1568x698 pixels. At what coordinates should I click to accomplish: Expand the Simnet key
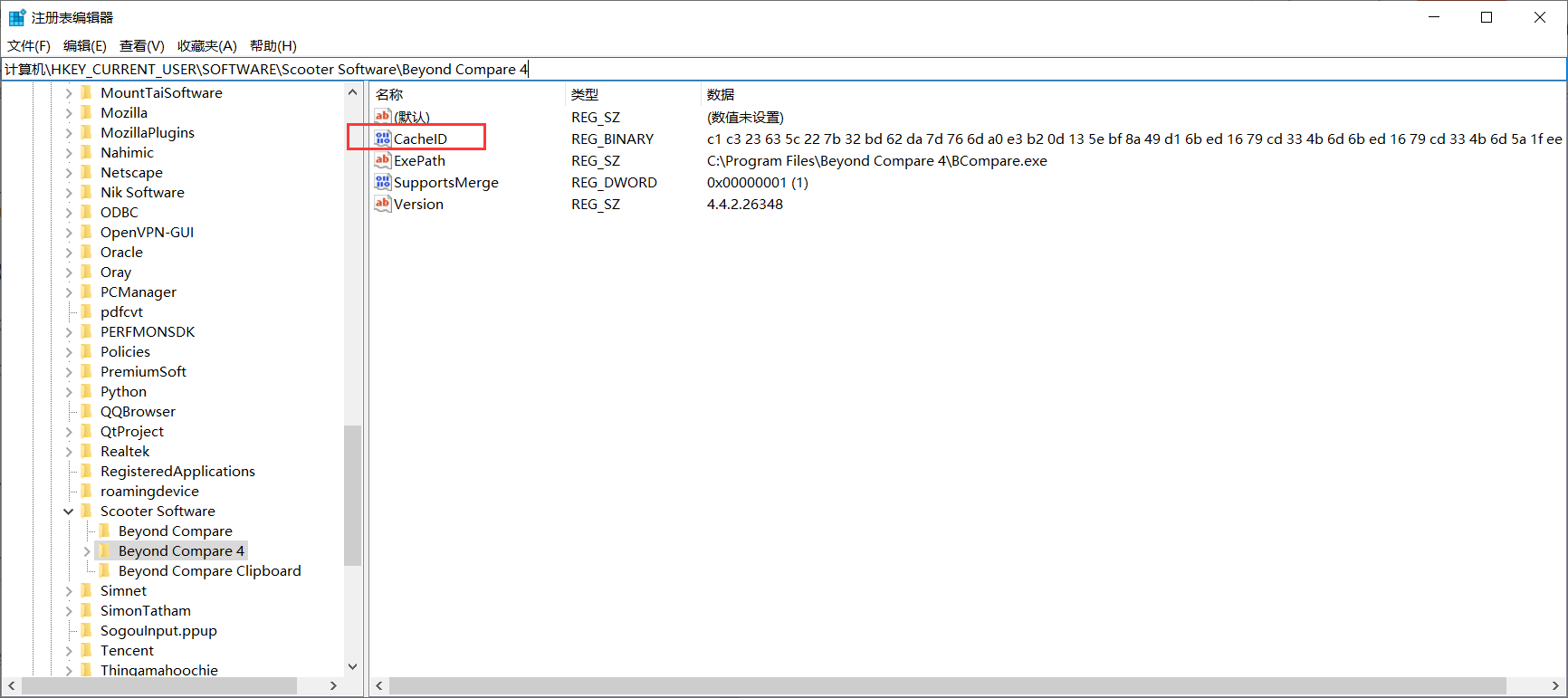(x=69, y=590)
